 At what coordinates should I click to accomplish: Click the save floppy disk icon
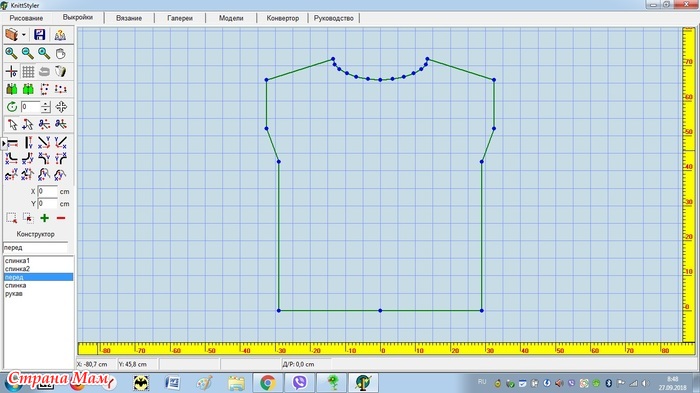click(40, 35)
